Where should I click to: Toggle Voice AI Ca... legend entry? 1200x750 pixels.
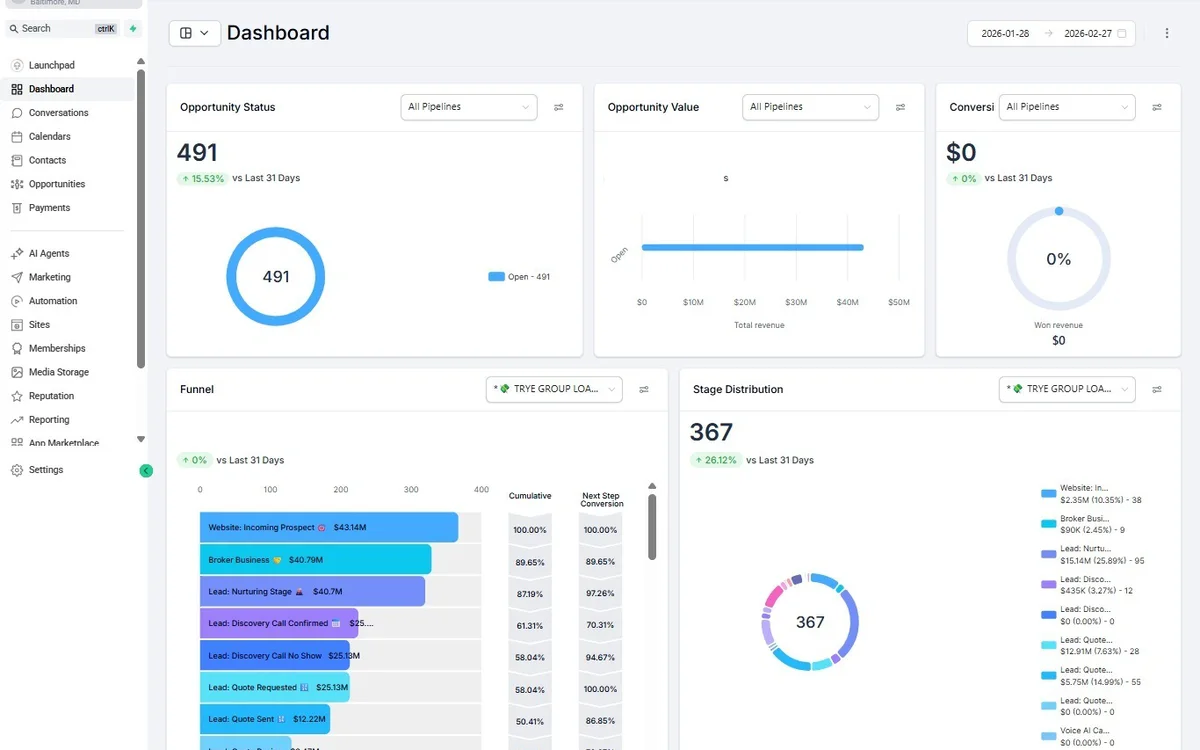click(1079, 736)
